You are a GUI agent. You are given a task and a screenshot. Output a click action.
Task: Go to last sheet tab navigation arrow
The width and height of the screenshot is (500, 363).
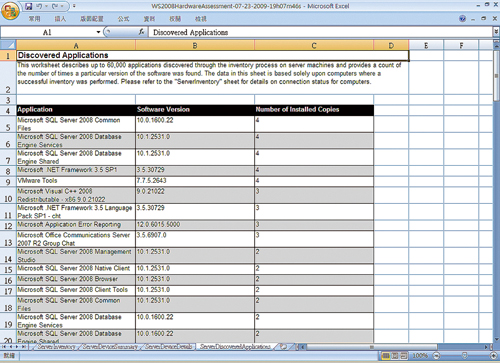[24, 347]
